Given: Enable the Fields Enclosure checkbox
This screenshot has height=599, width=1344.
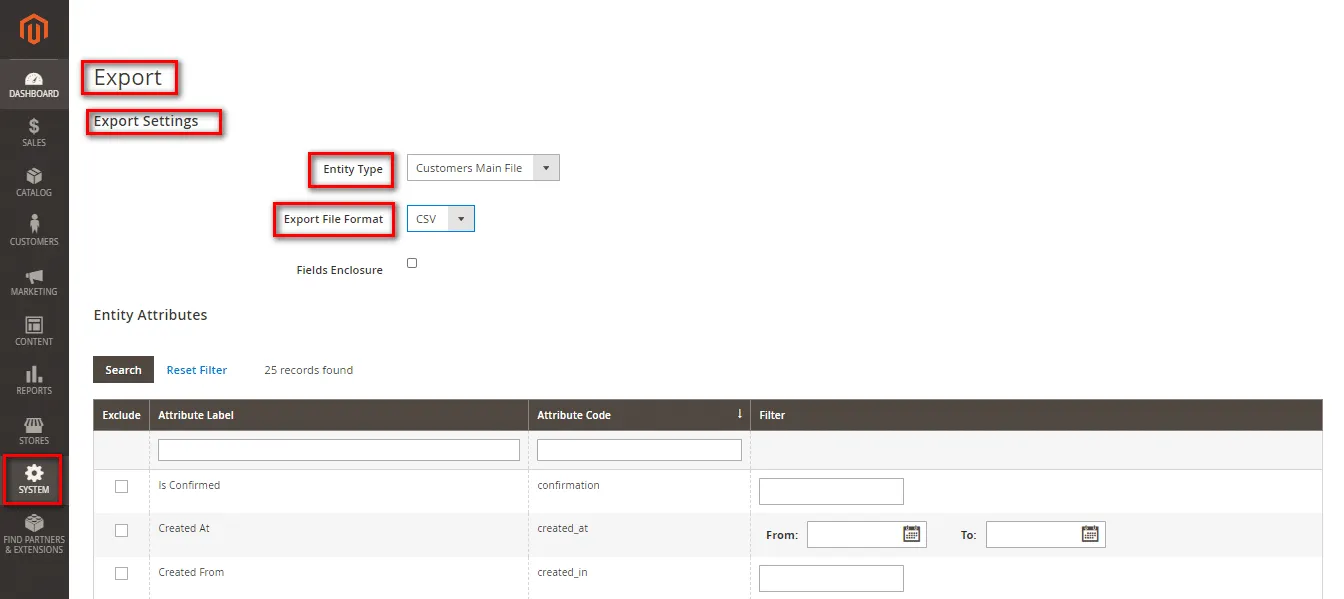Looking at the screenshot, I should (412, 263).
